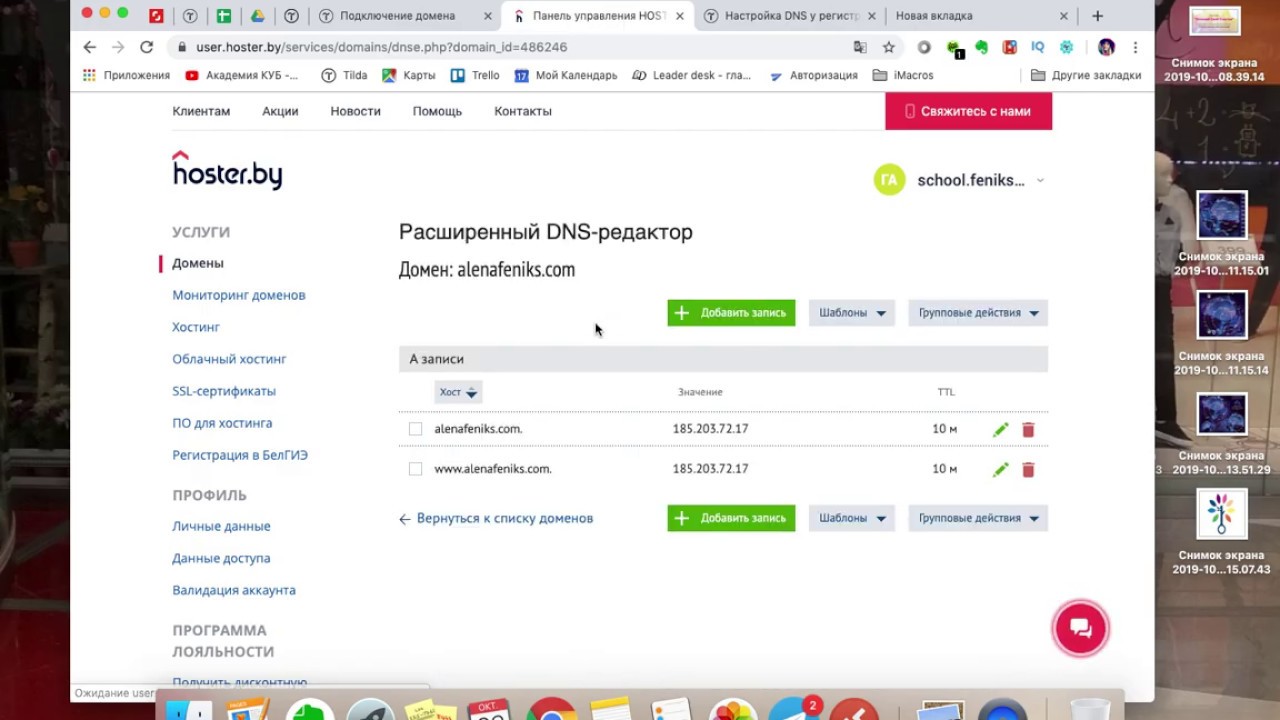Image resolution: width=1280 pixels, height=720 pixels.
Task: Switch to the Новая вкладка tab
Action: point(933,16)
